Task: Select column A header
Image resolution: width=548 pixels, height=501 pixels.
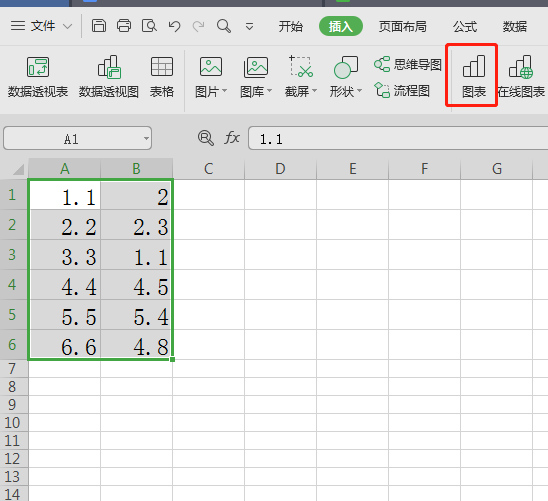Action: coord(65,169)
